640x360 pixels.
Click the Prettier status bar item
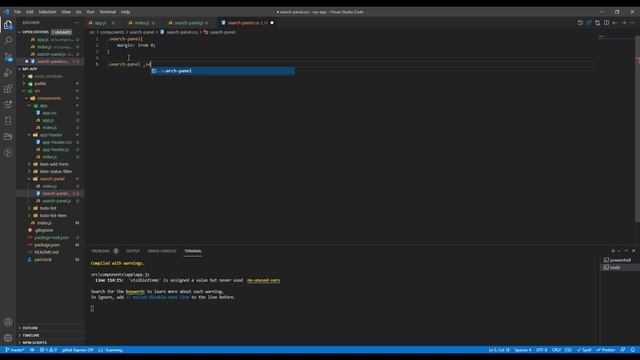tap(606, 350)
